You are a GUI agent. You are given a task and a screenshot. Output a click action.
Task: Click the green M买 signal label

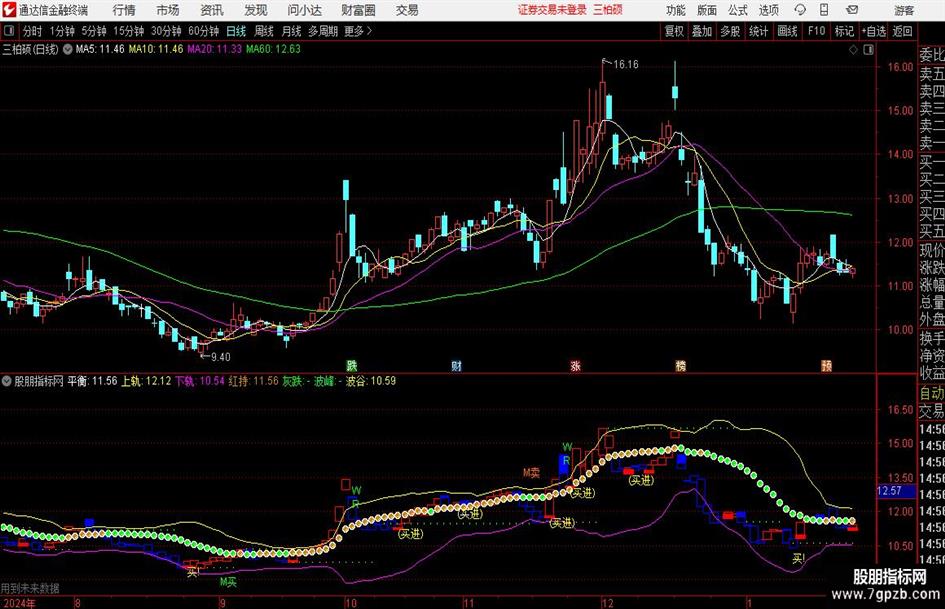(x=228, y=582)
